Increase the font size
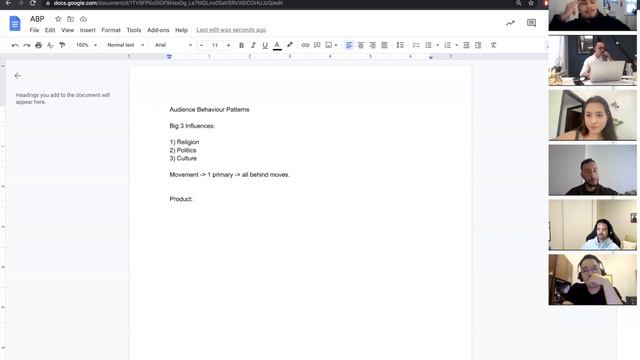The width and height of the screenshot is (640, 360). (x=228, y=45)
